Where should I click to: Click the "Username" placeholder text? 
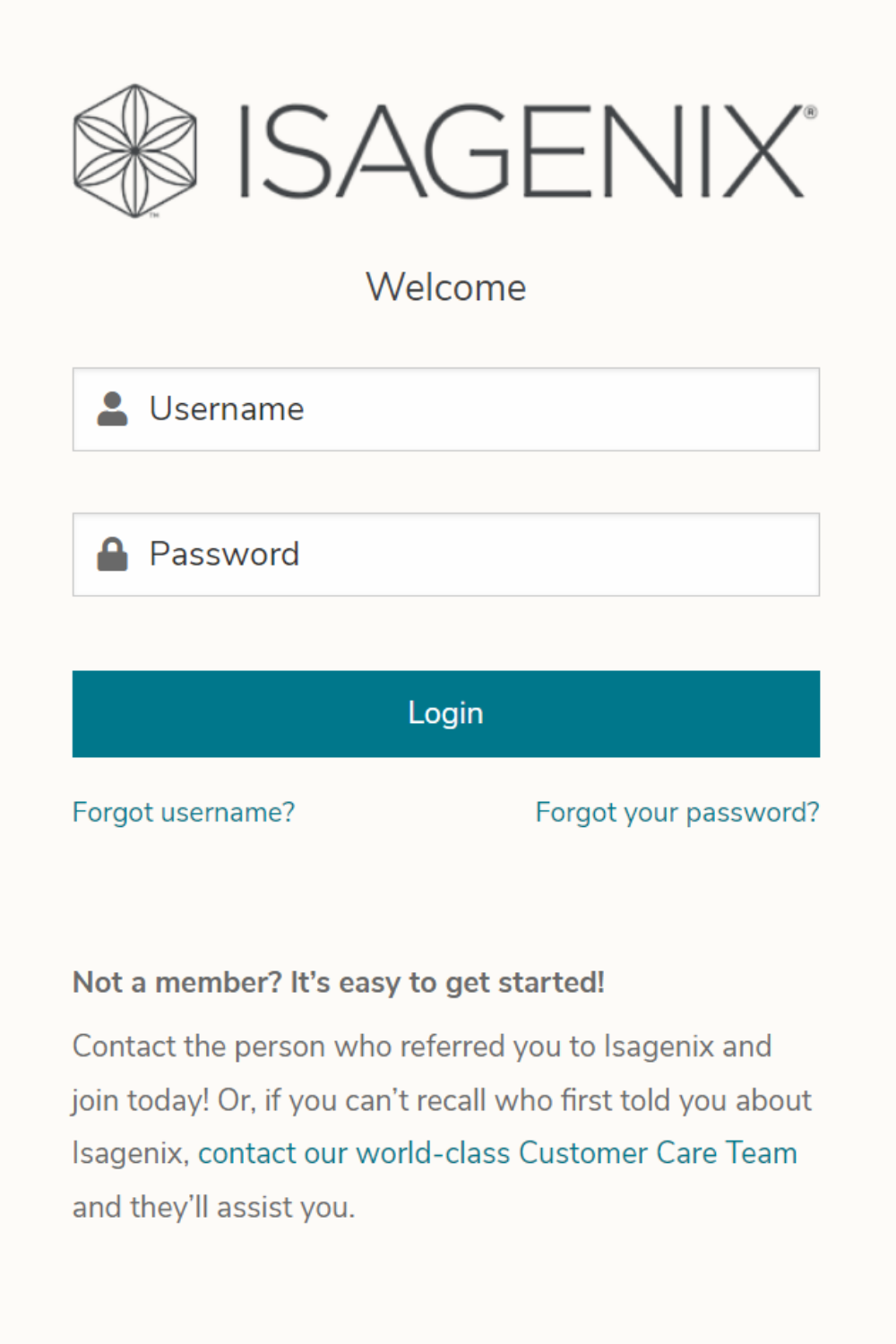(x=227, y=409)
